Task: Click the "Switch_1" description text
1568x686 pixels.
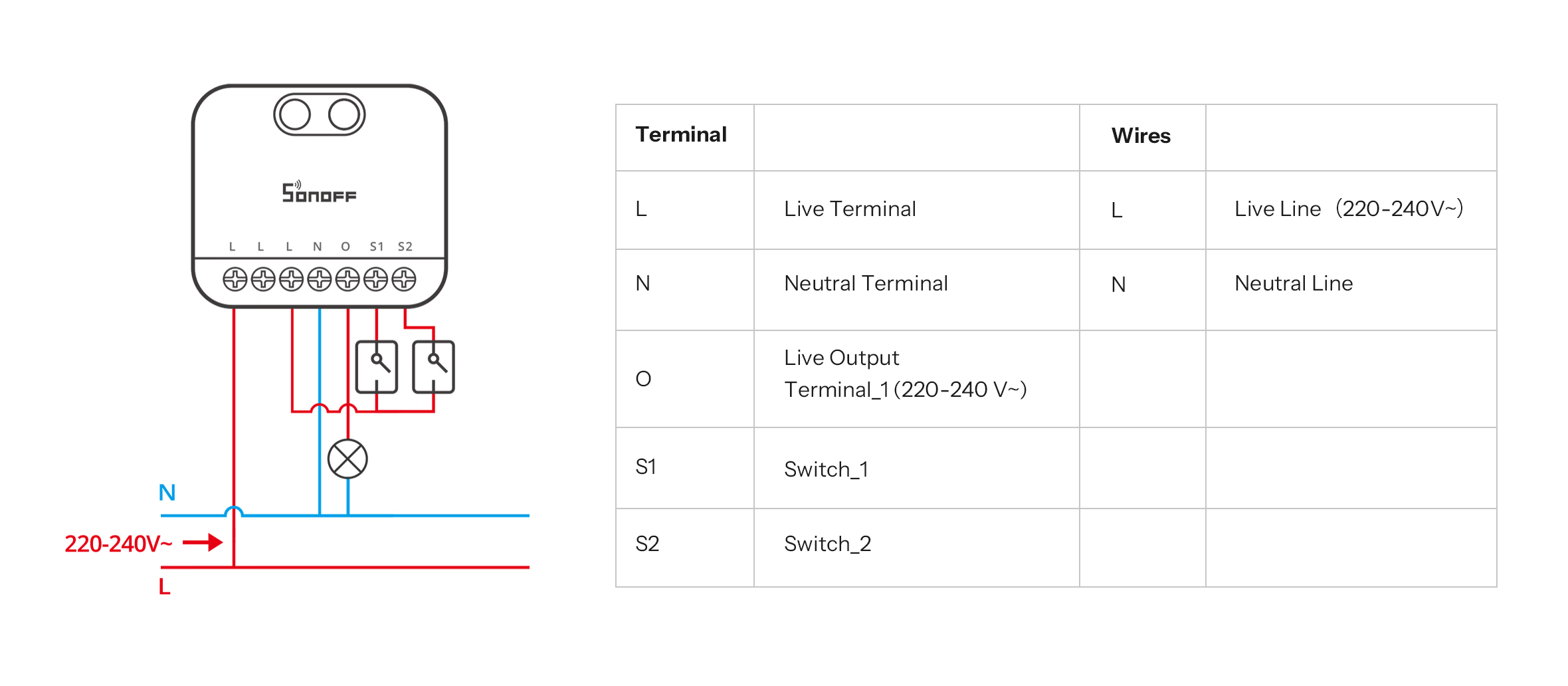Action: click(826, 470)
